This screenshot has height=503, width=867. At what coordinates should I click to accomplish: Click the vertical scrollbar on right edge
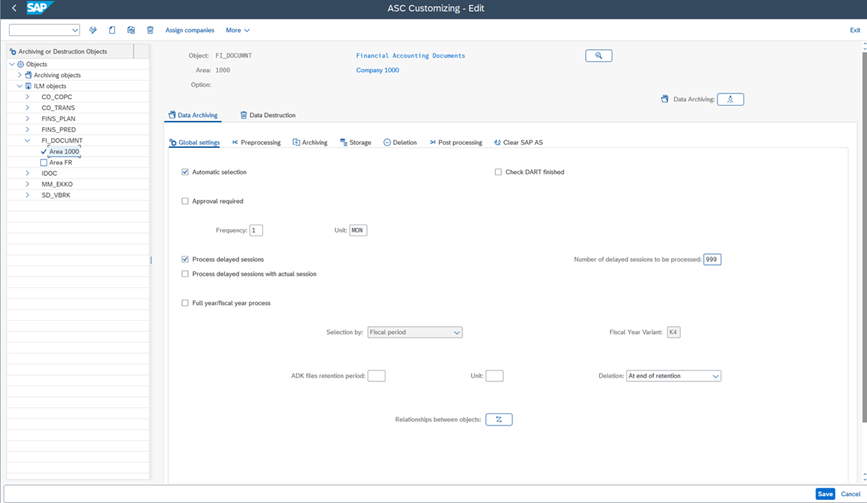point(864,238)
